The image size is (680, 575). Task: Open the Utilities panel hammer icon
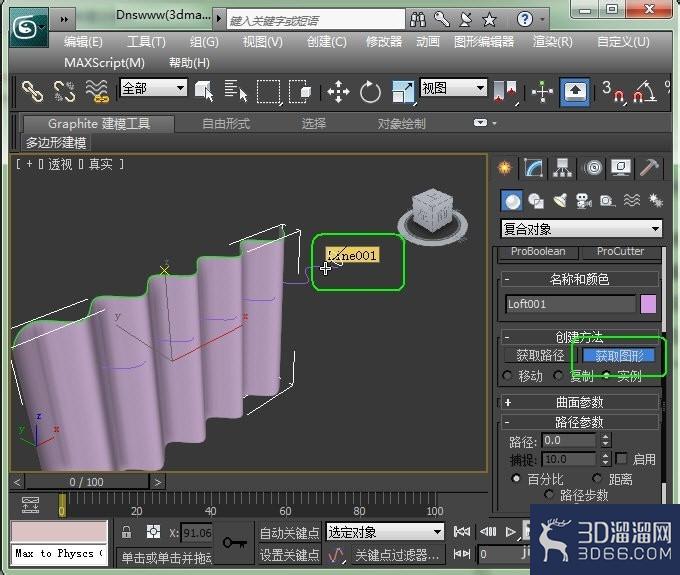tap(649, 167)
